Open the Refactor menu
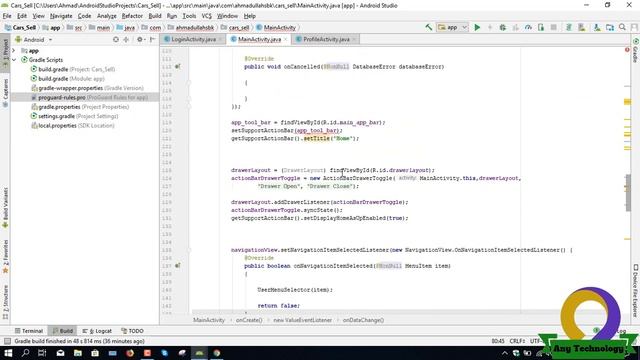This screenshot has width=640, height=360. [132, 16]
